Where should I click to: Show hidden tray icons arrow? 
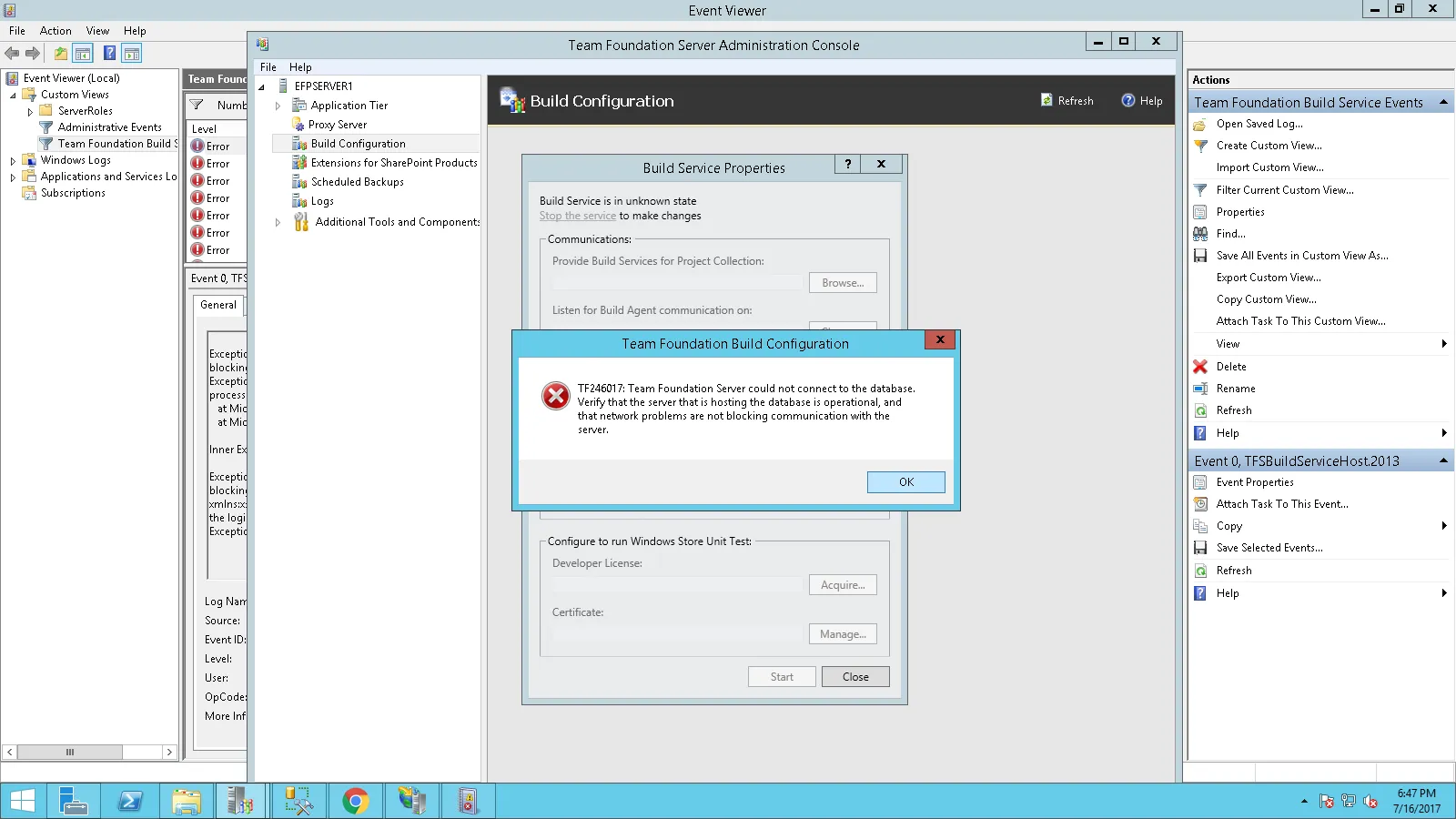click(x=1304, y=802)
